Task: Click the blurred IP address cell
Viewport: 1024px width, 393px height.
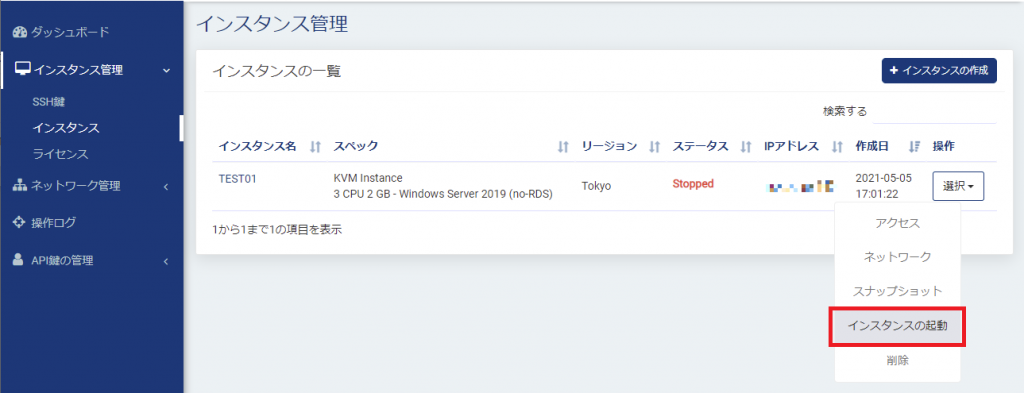Action: (x=801, y=187)
